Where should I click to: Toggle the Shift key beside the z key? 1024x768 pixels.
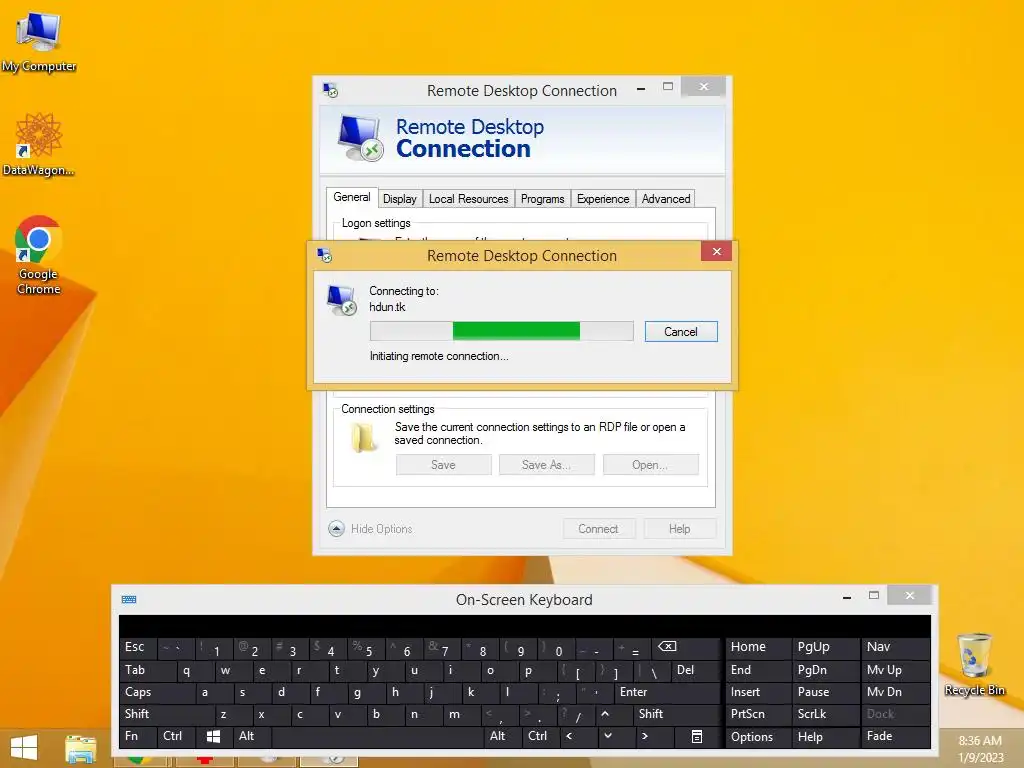click(x=165, y=714)
